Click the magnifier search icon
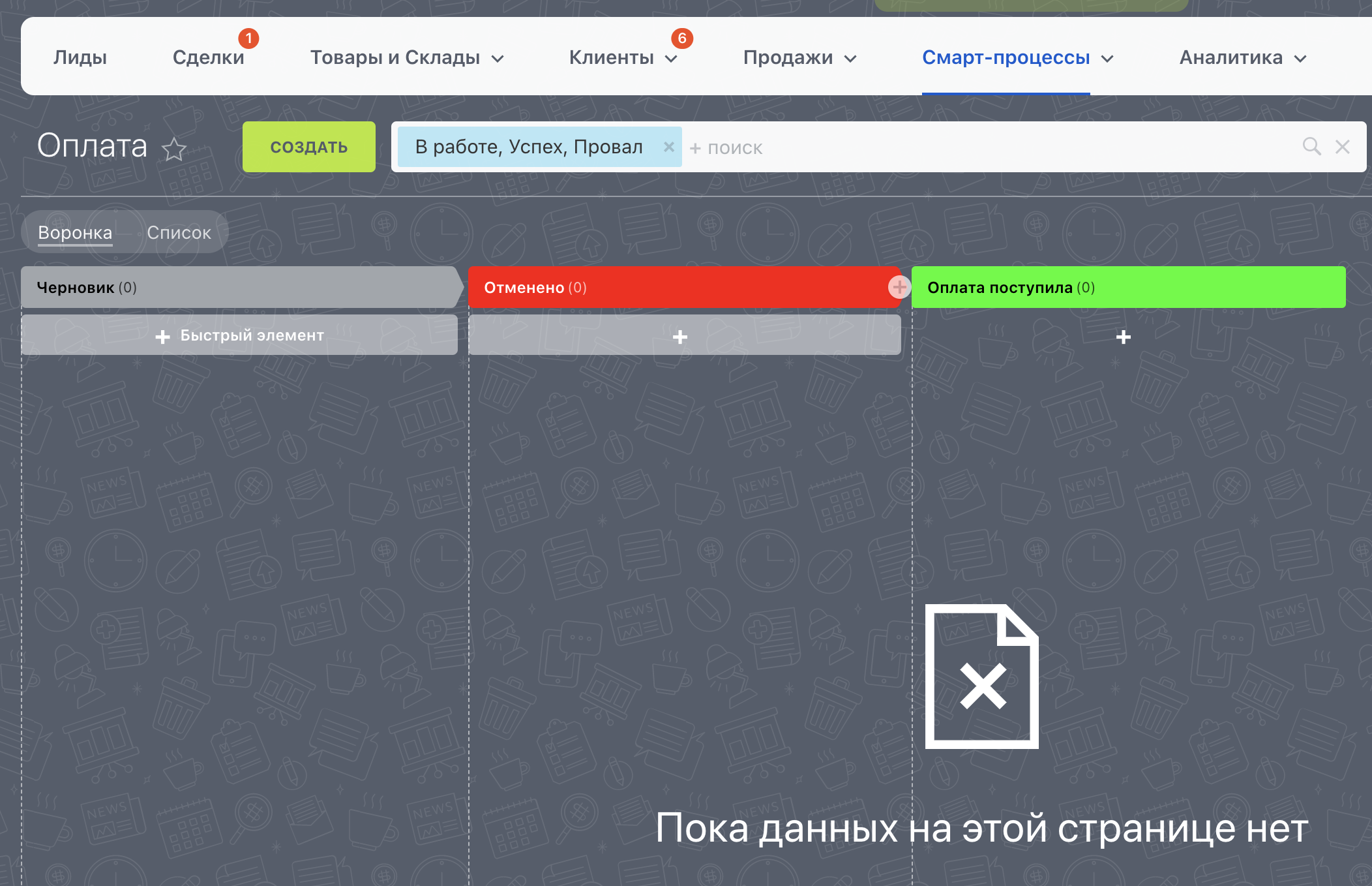 [x=1311, y=146]
